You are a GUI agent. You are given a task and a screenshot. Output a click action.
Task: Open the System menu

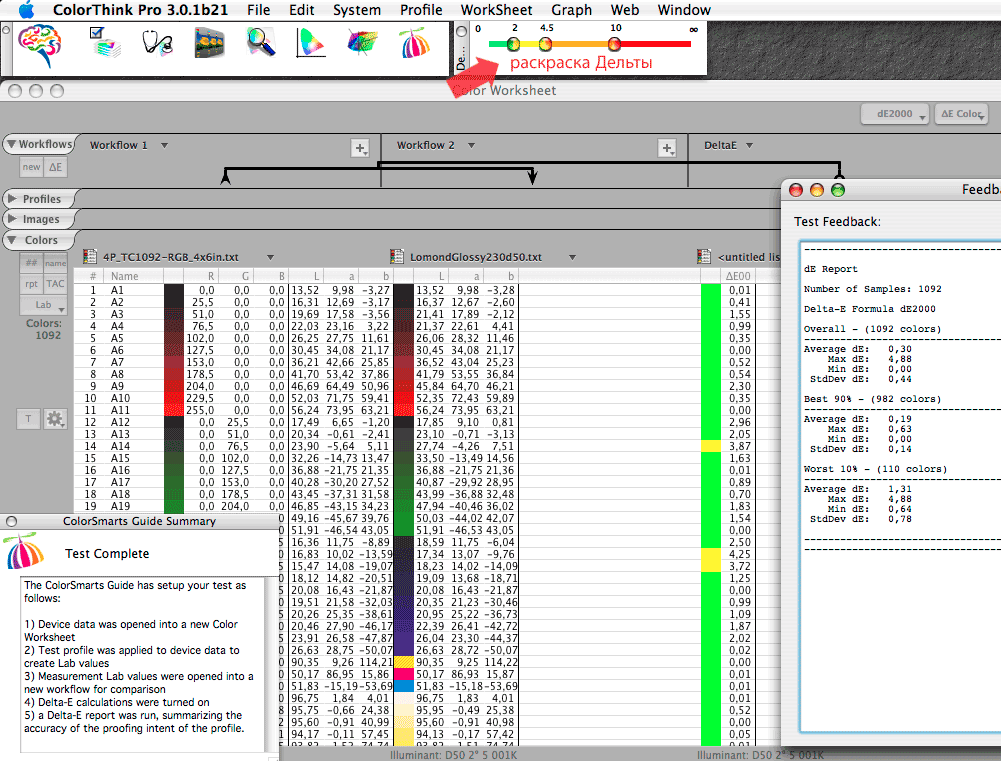357,10
